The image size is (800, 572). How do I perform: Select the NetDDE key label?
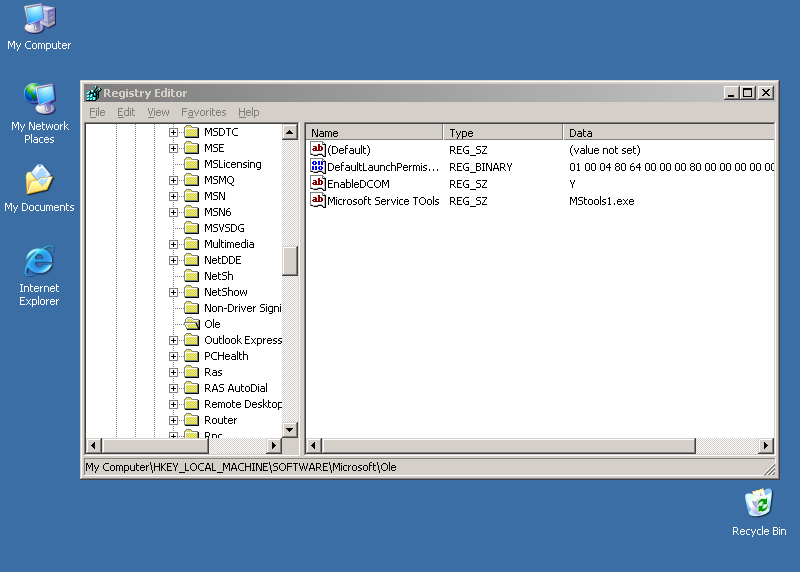point(222,260)
